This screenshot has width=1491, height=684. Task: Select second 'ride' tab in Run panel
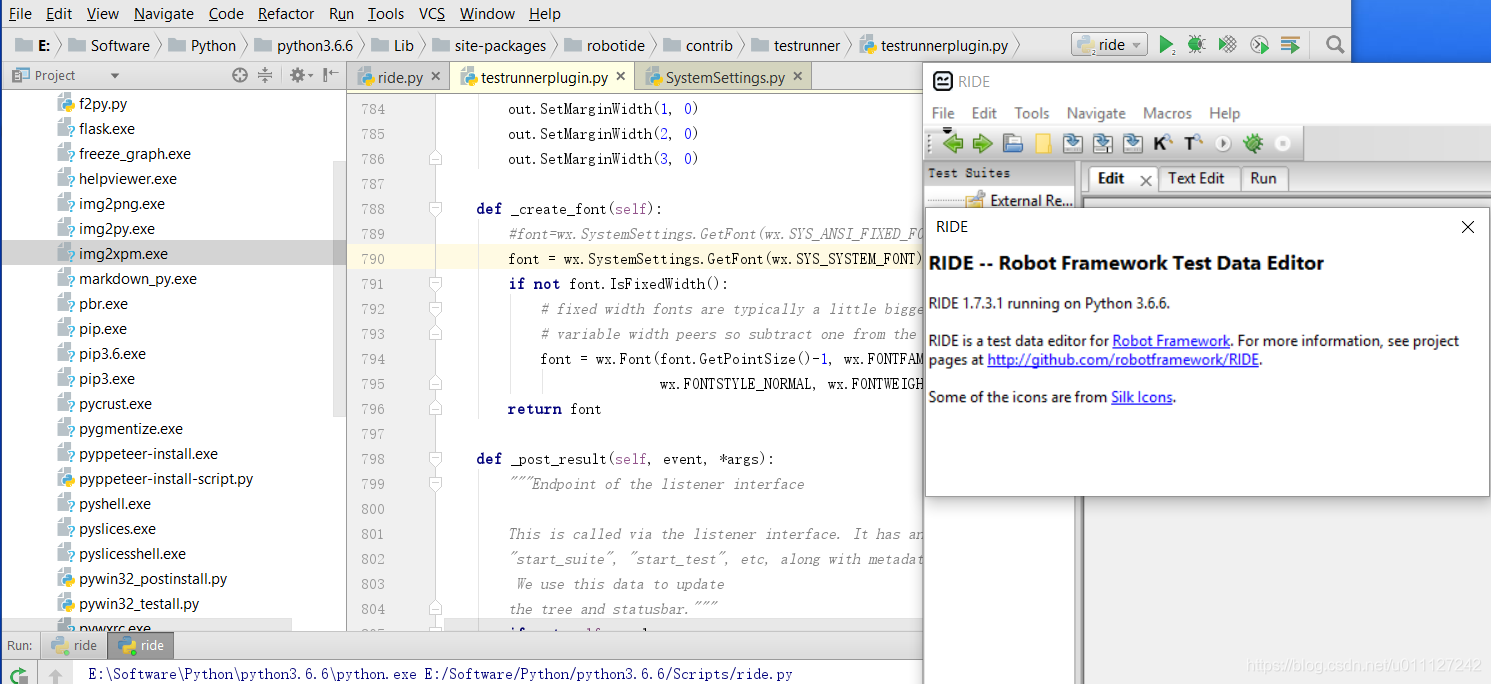click(141, 645)
